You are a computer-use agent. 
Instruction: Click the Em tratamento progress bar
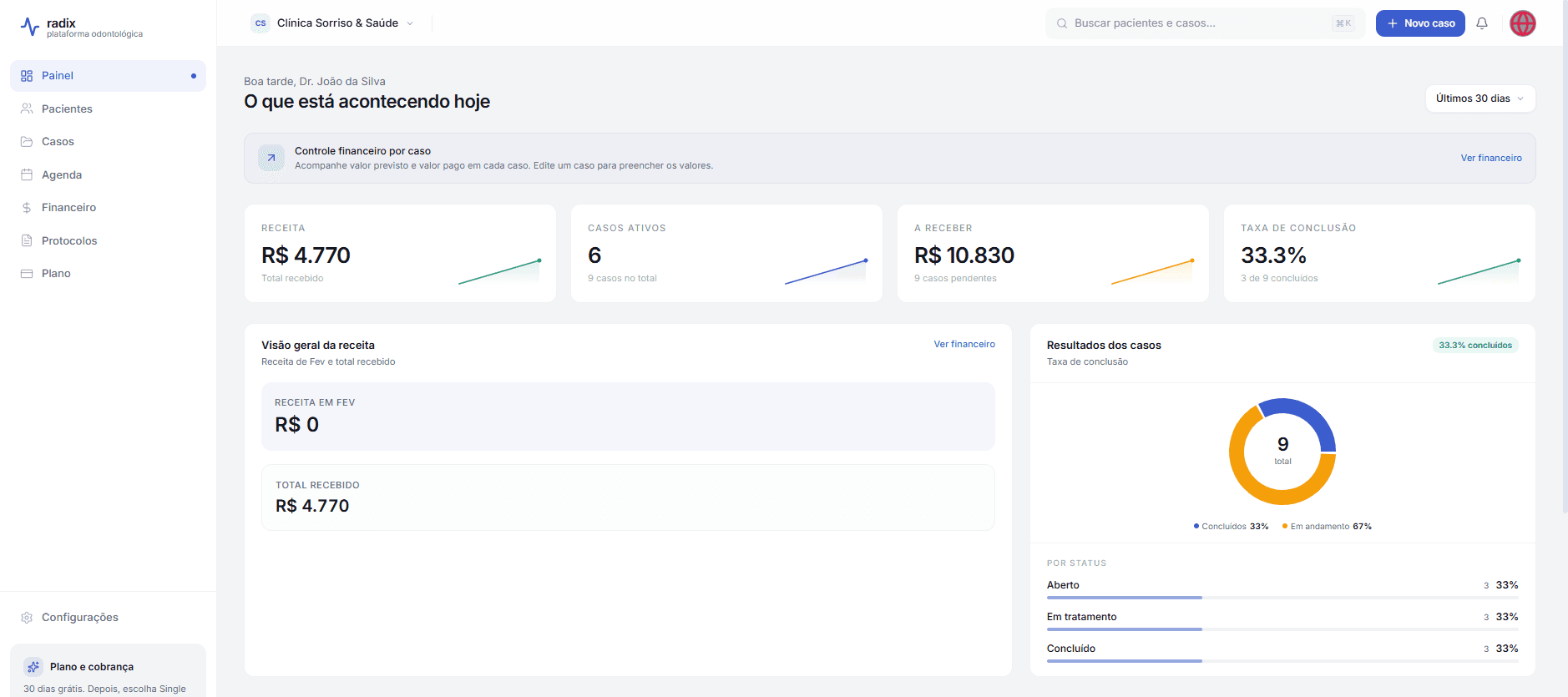coord(1282,629)
